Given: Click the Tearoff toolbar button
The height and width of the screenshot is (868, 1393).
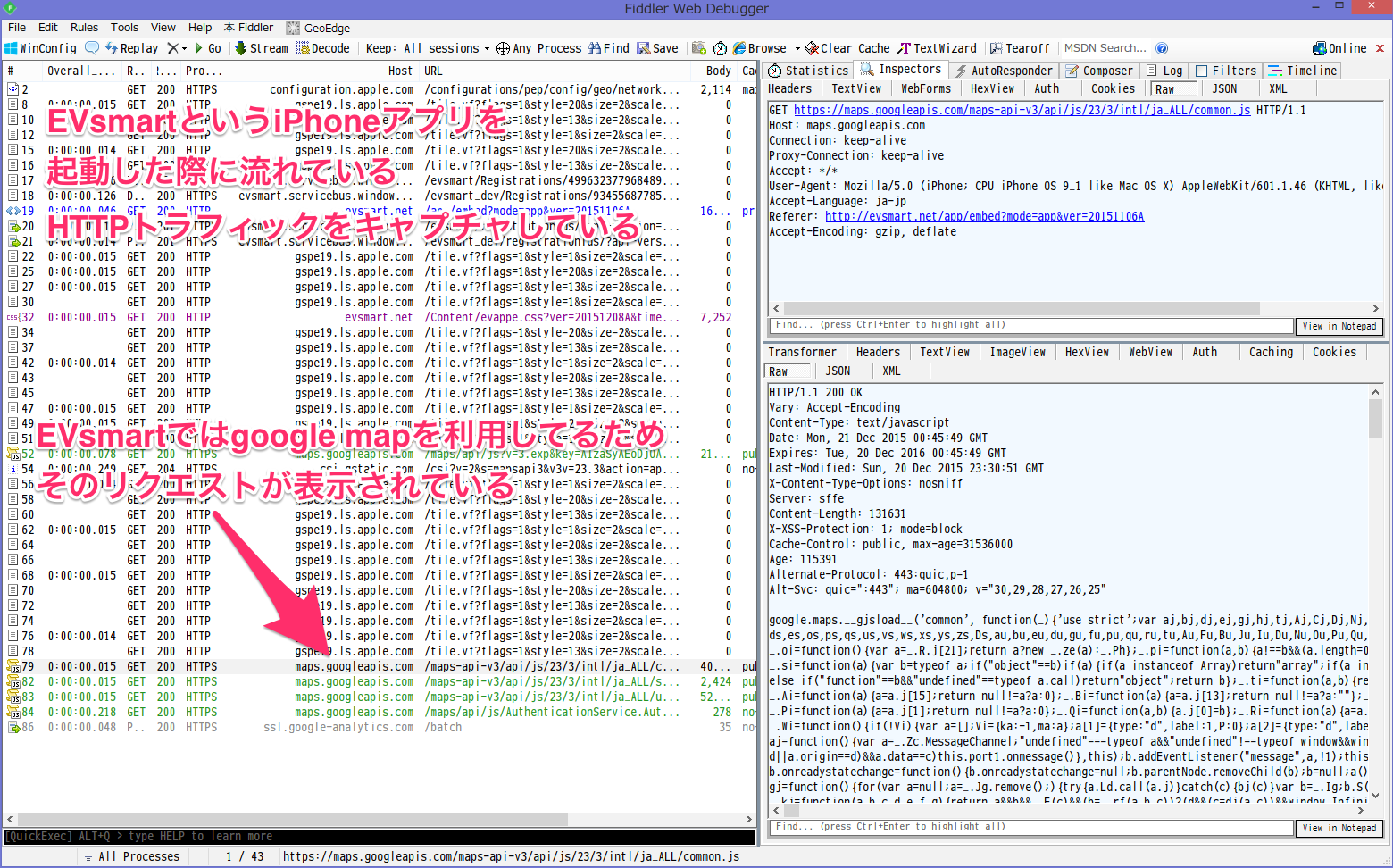Looking at the screenshot, I should (1020, 48).
